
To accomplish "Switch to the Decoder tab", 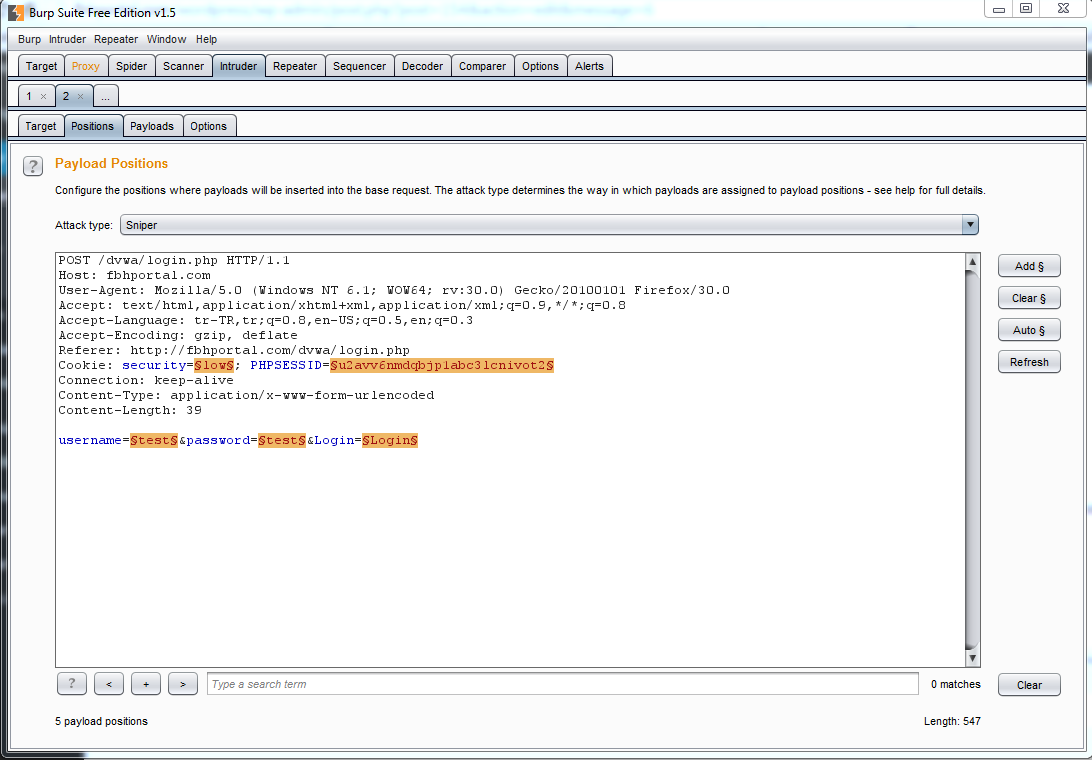I will (x=422, y=66).
